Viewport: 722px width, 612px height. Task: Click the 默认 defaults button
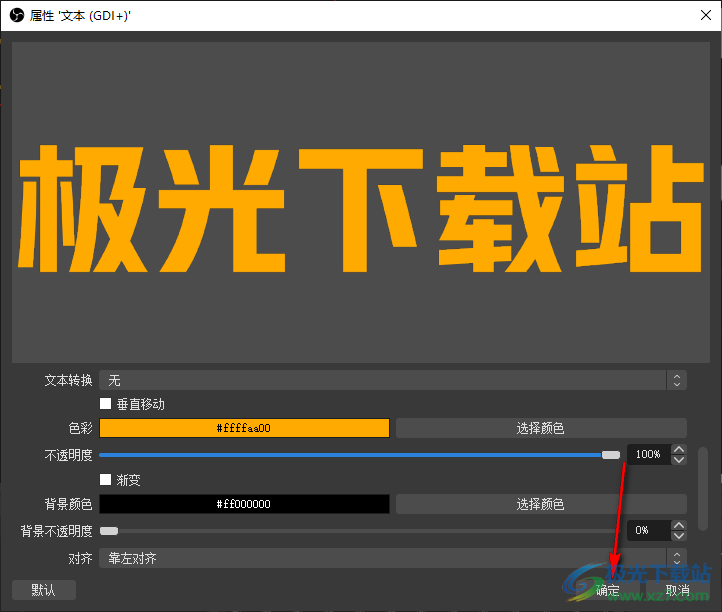coord(44,590)
